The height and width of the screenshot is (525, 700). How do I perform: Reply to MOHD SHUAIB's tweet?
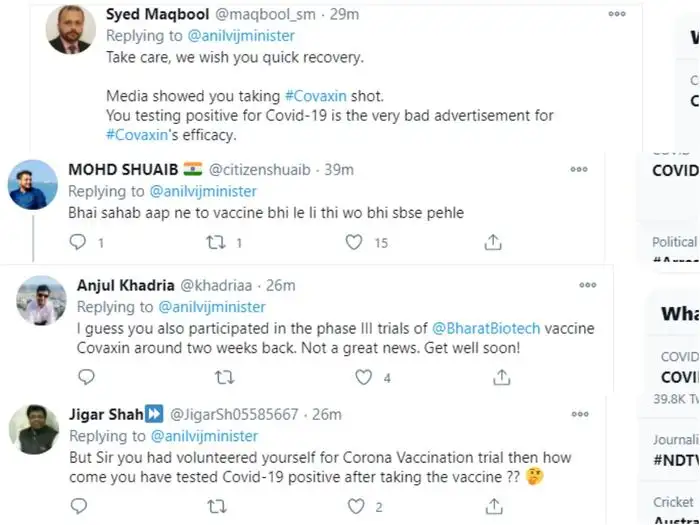(x=79, y=242)
